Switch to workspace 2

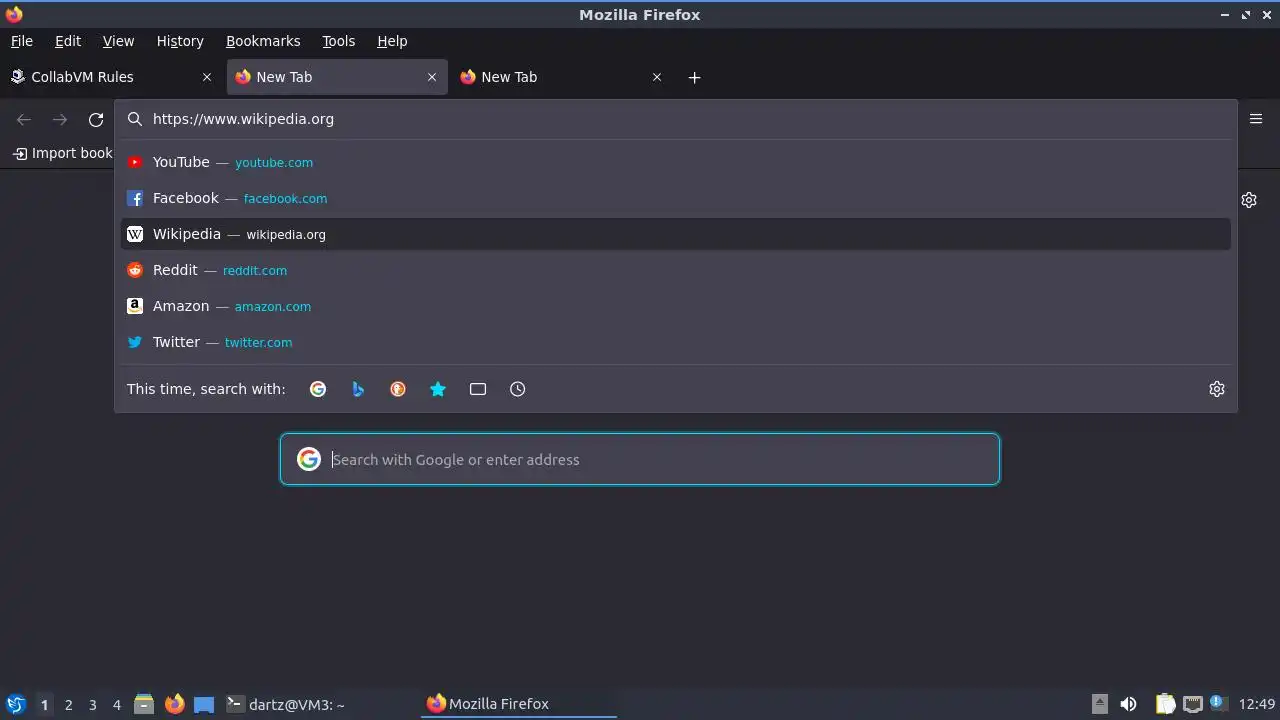68,705
